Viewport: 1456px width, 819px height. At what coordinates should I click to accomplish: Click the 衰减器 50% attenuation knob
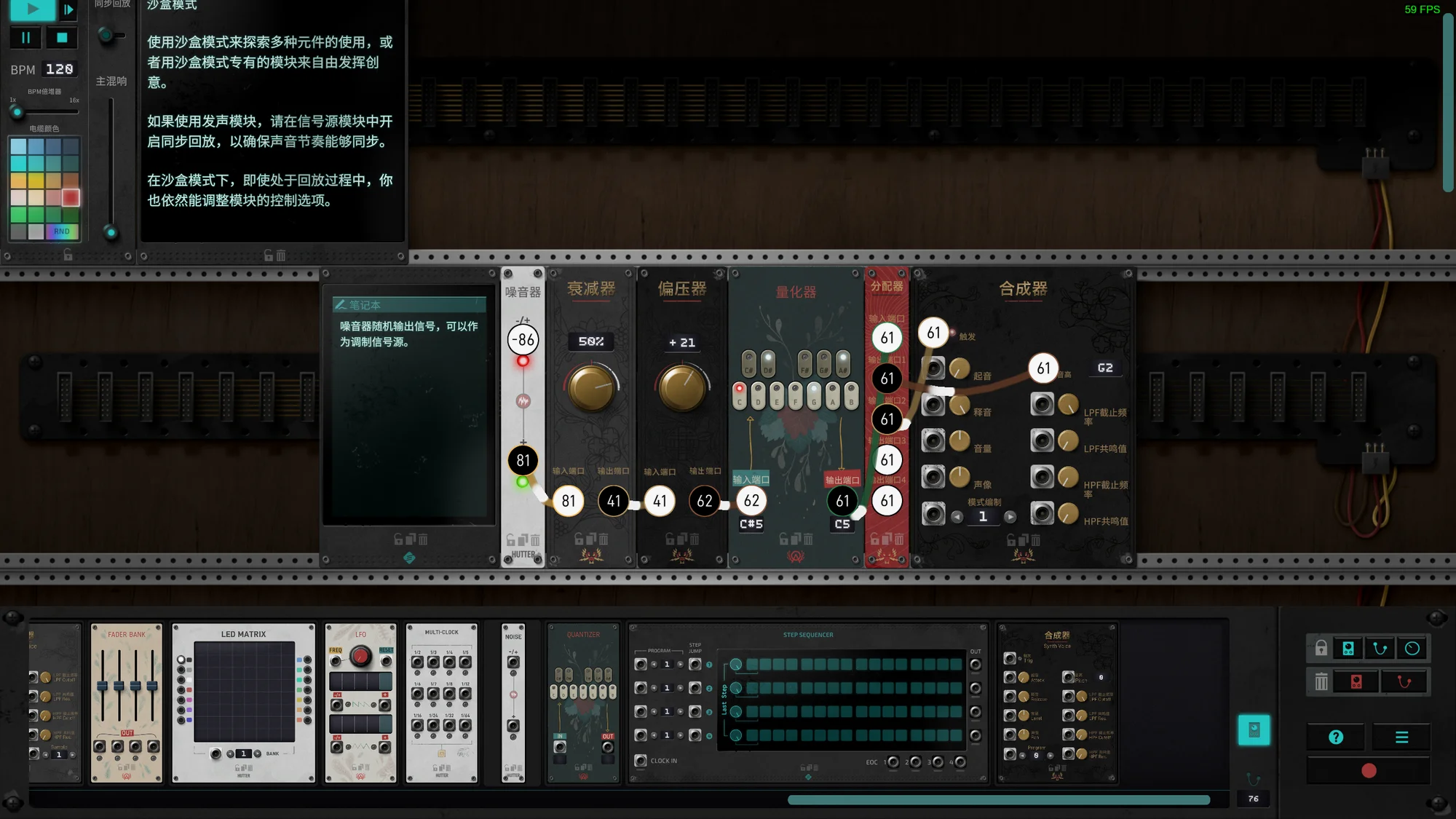point(590,387)
